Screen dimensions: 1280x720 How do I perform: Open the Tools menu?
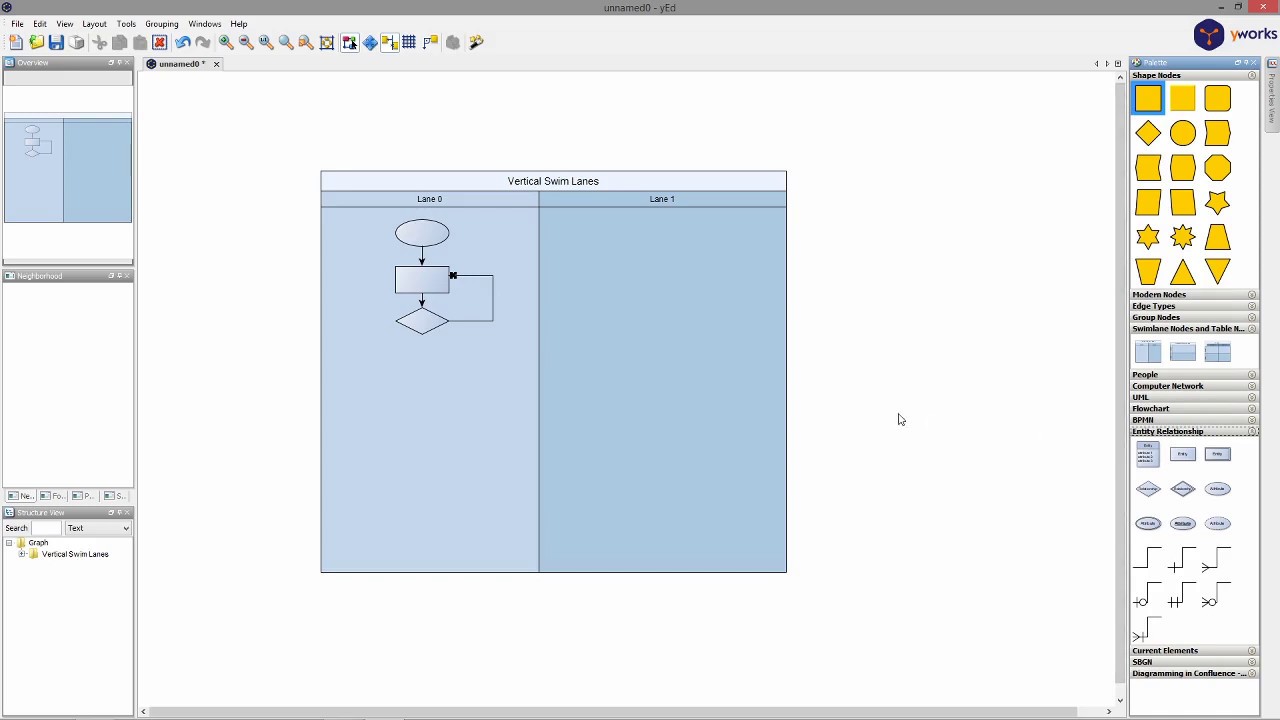coord(126,24)
